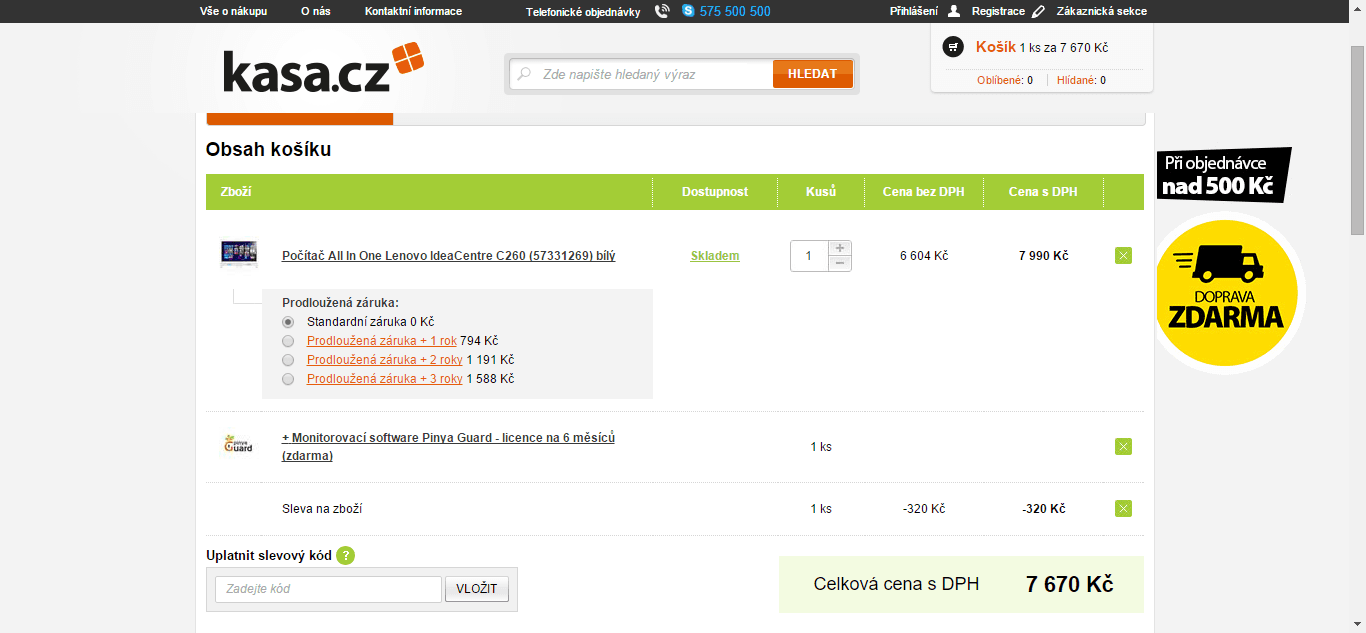This screenshot has width=1366, height=633.
Task: Open Zákaznická sekce
Action: pyautogui.click(x=1102, y=11)
